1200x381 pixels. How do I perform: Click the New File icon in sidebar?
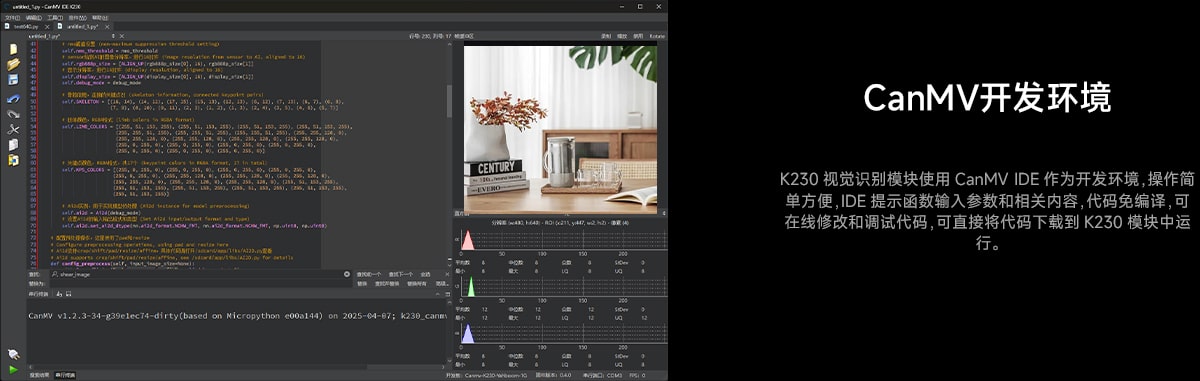click(13, 48)
